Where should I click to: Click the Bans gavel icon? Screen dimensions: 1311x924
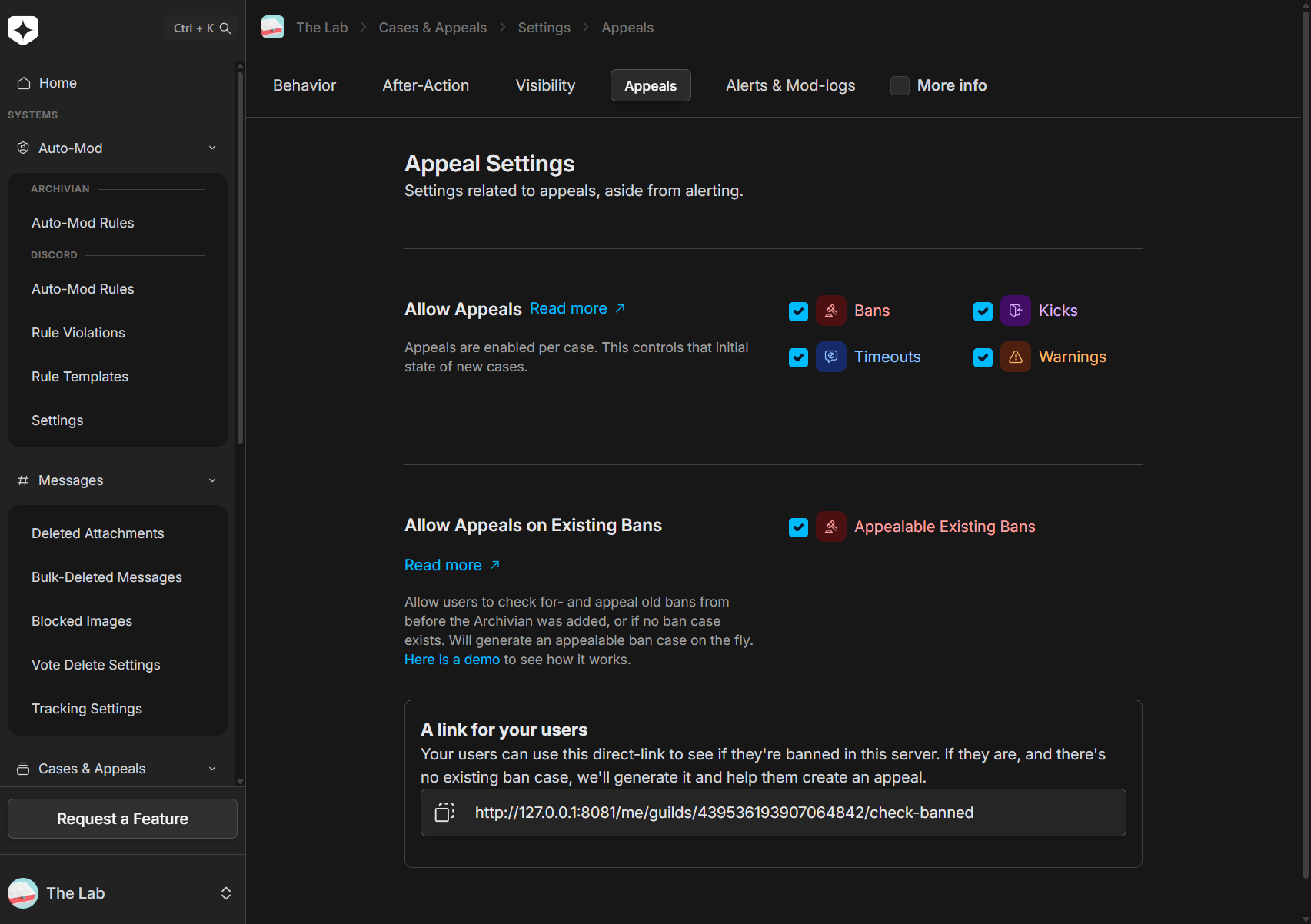tap(831, 311)
